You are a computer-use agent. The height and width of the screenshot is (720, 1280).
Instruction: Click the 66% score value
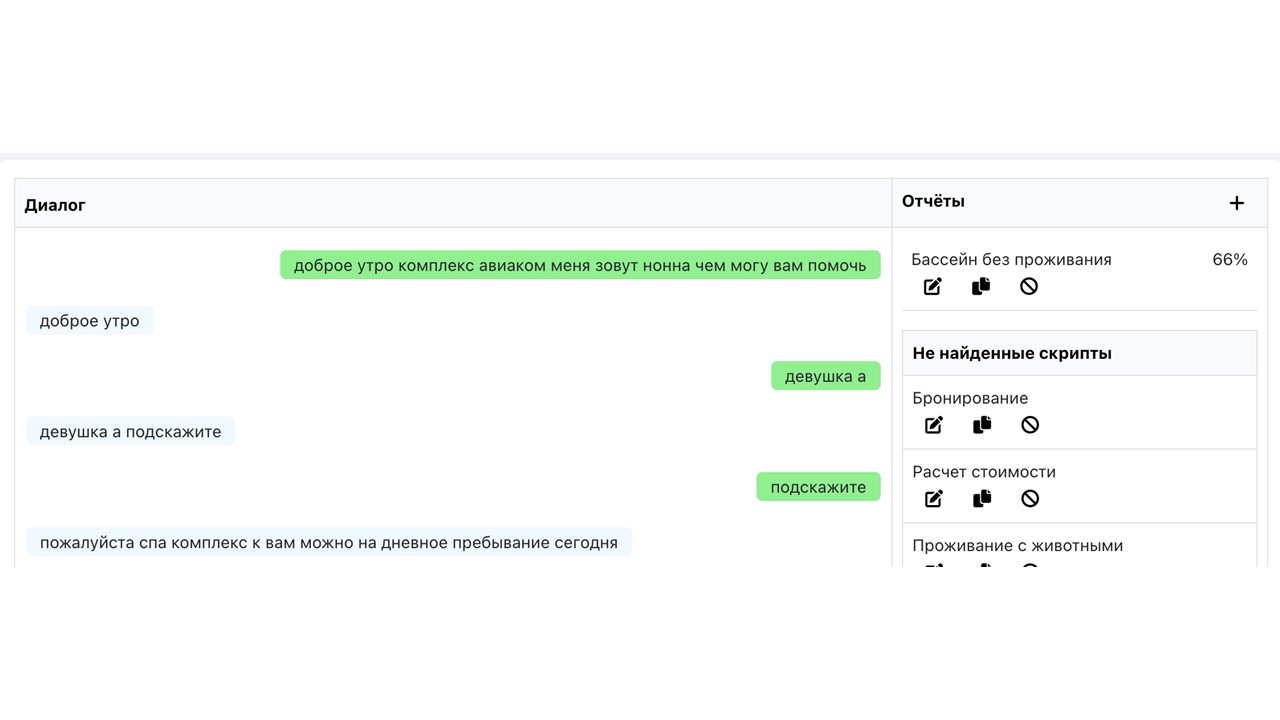(x=1230, y=260)
